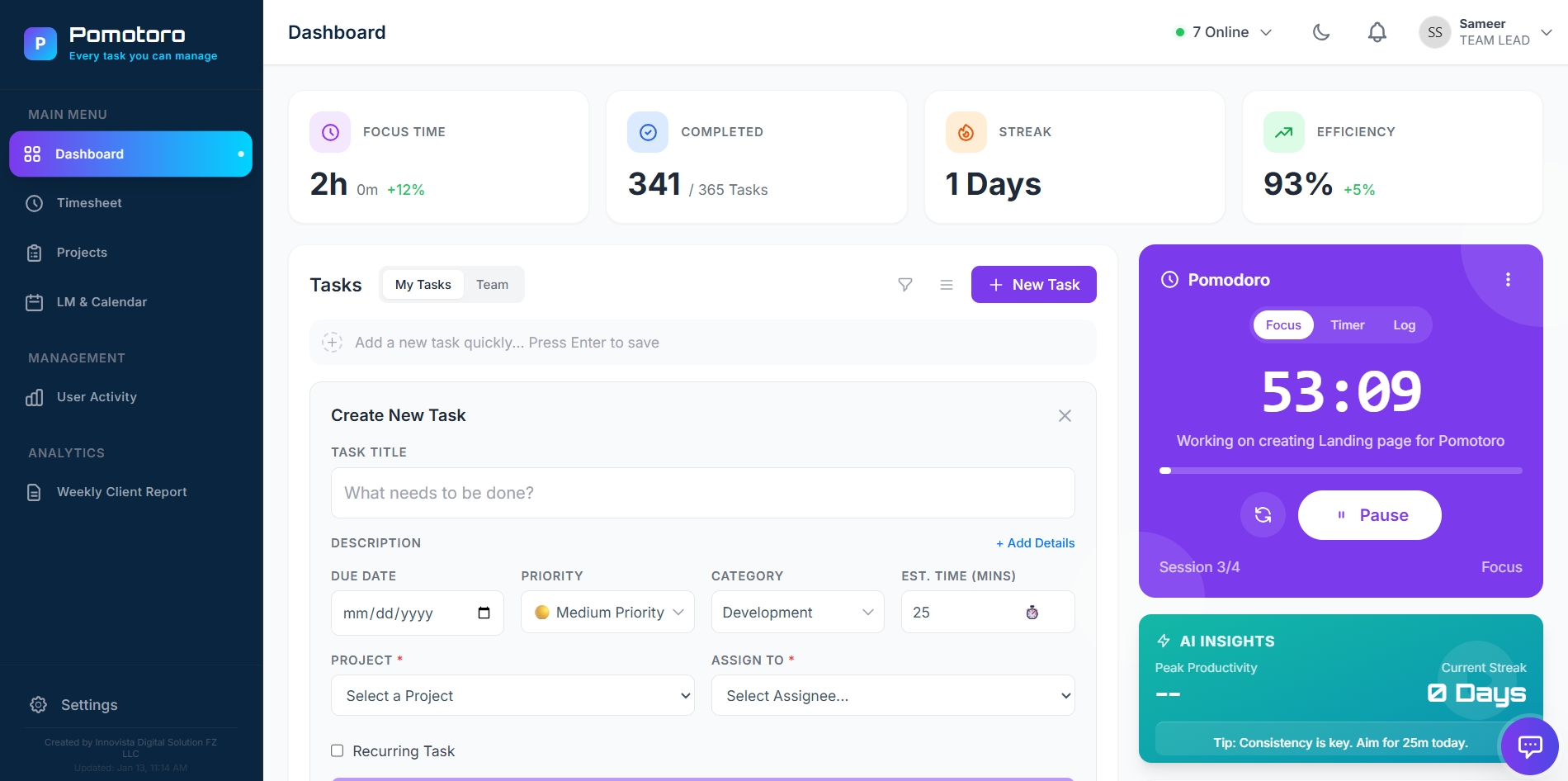
Task: Click the Add Details link
Action: pos(1035,543)
